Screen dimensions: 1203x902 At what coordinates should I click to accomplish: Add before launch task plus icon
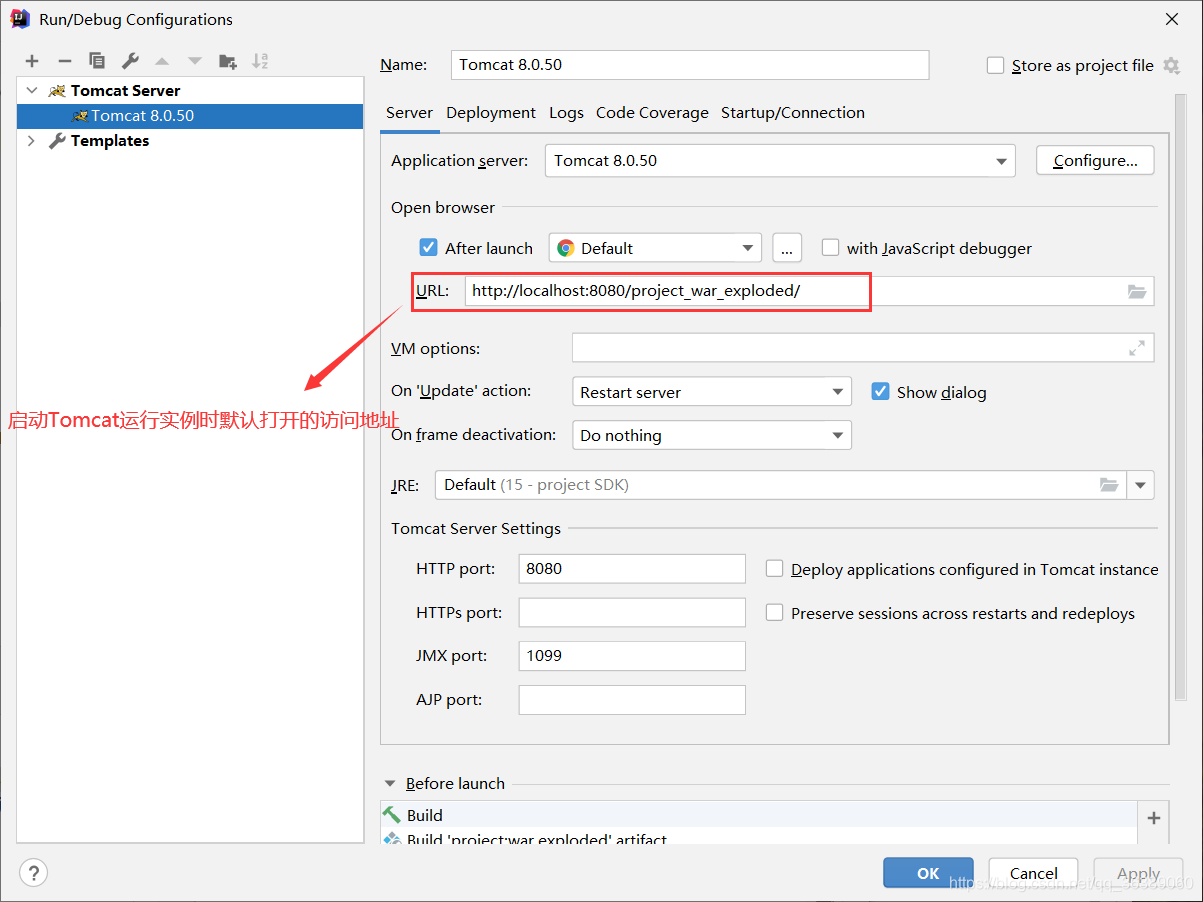(x=1154, y=818)
